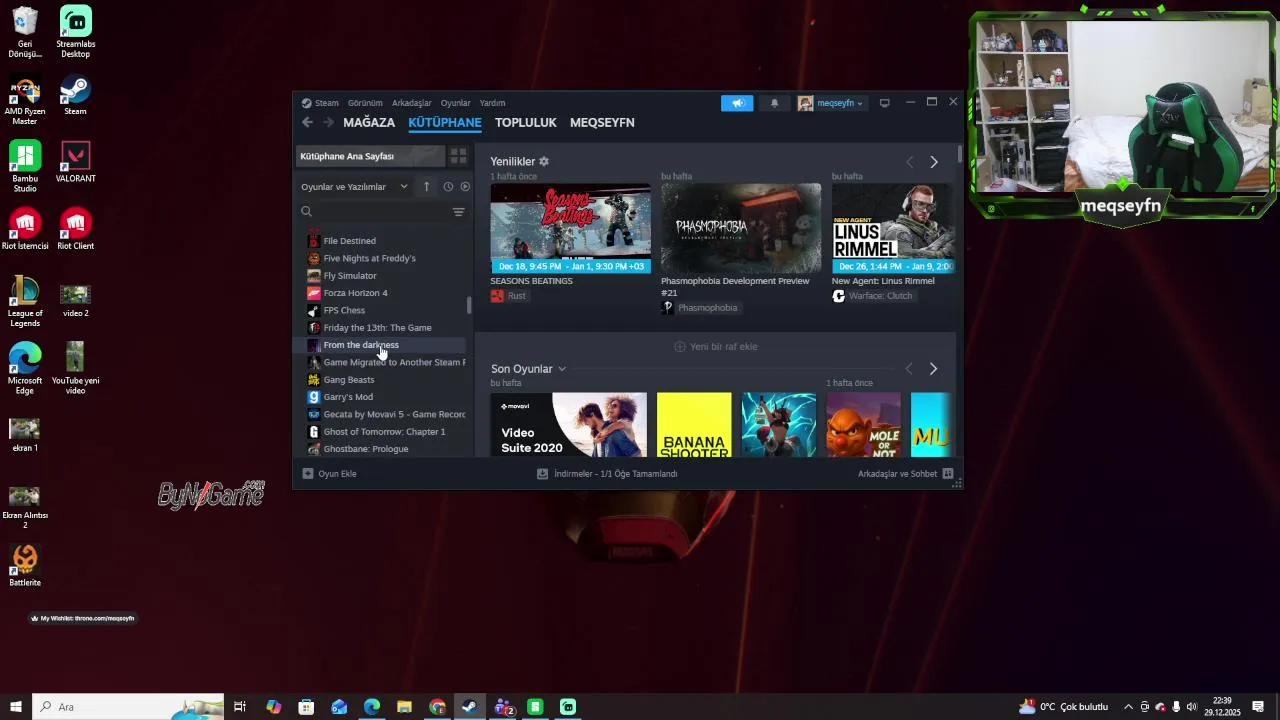The width and height of the screenshot is (1280, 720).
Task: Open Steam notifications bell
Action: [774, 103]
